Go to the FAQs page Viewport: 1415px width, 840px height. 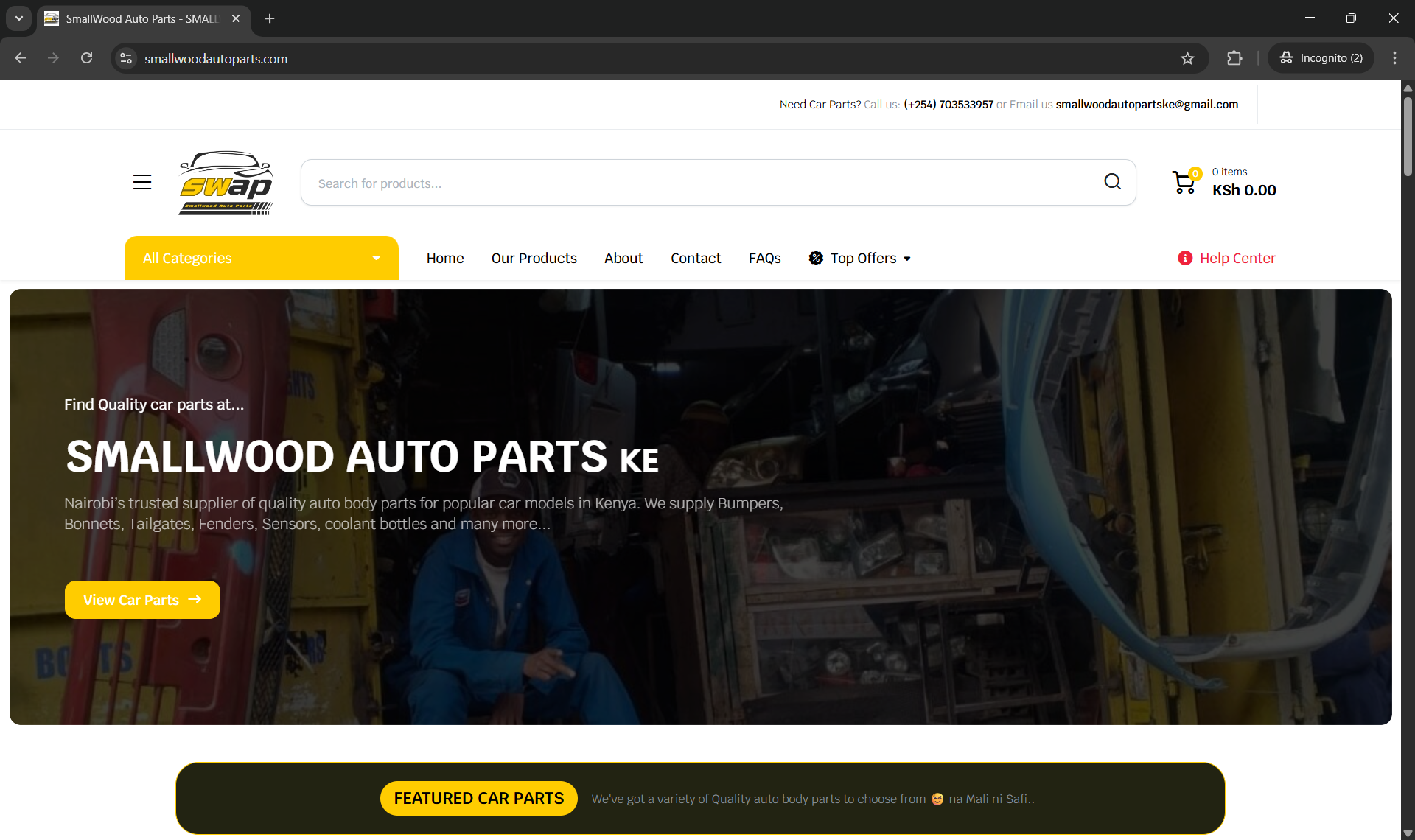point(764,258)
